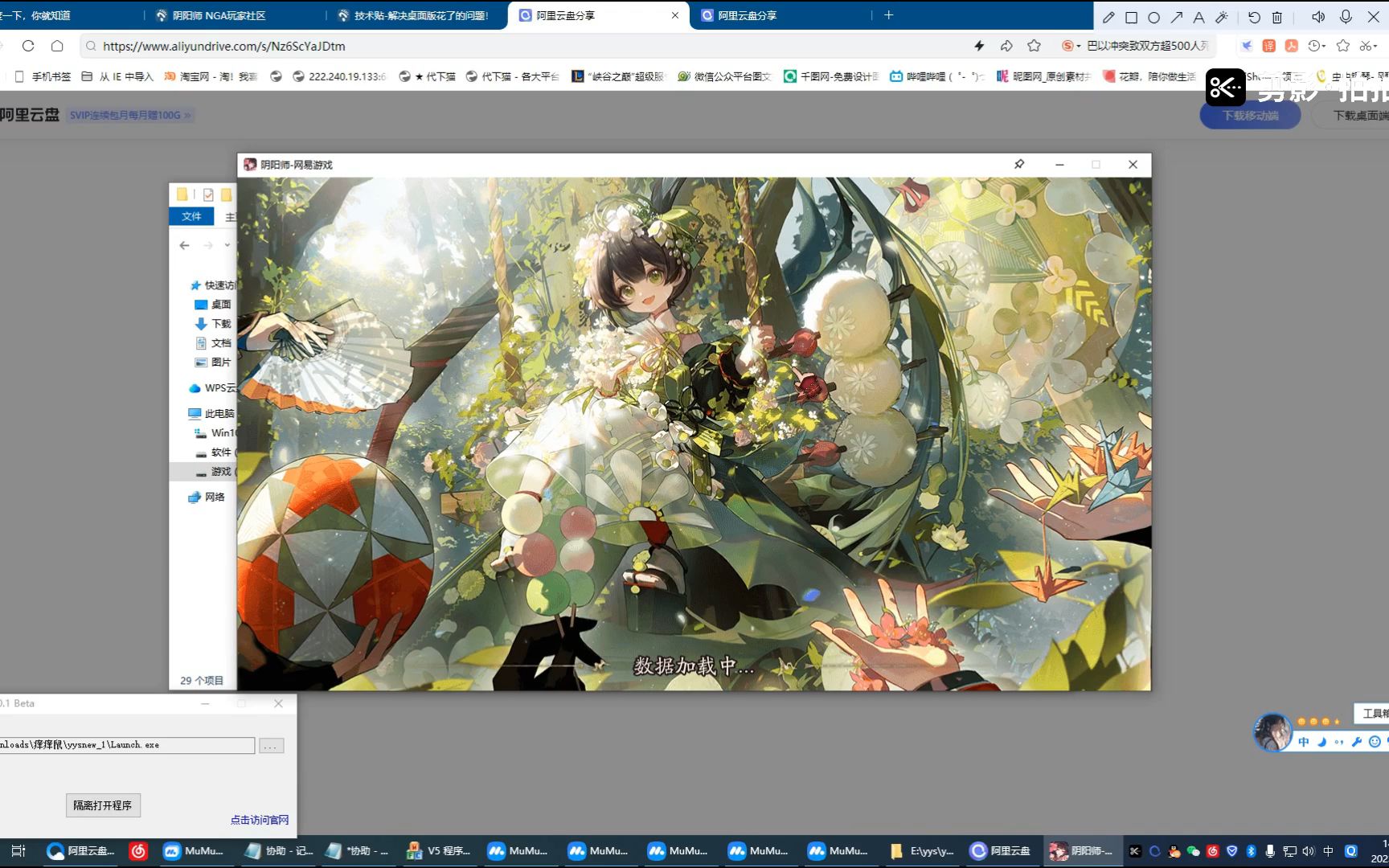Screen dimensions: 1389x868
Task: Select 网络 in Explorer sidebar
Action: tap(207, 497)
